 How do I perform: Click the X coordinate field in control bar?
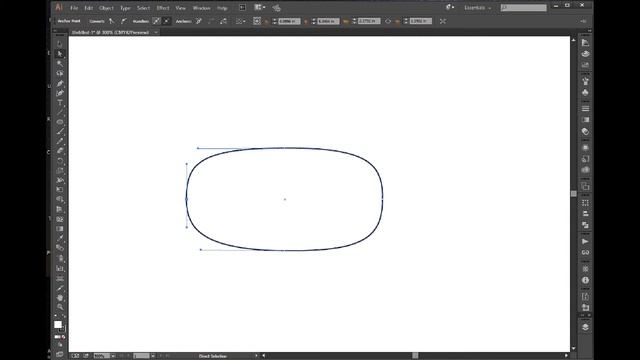click(x=289, y=21)
